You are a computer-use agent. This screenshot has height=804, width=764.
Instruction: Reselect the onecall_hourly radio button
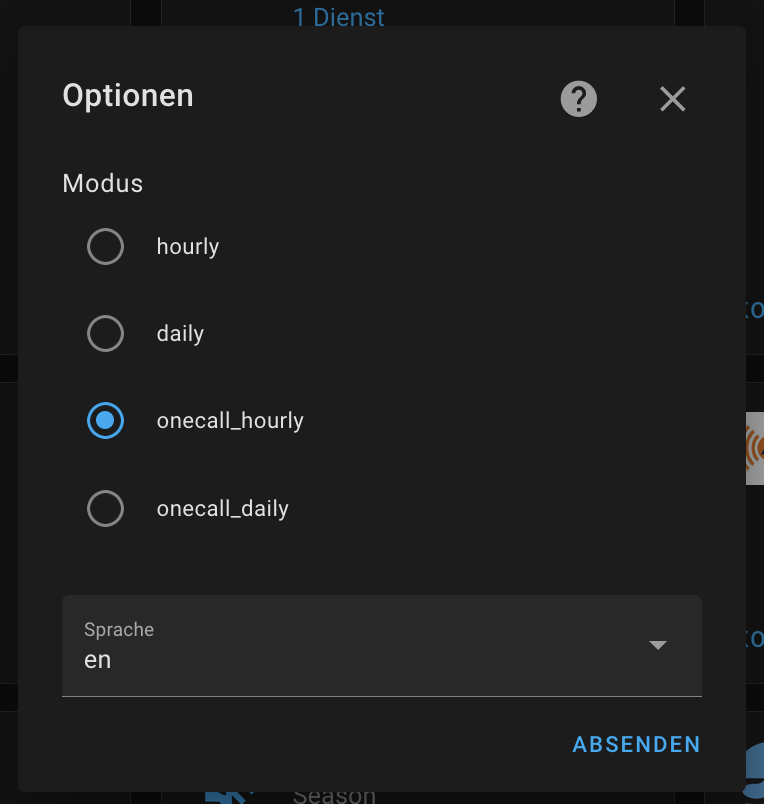(x=105, y=420)
